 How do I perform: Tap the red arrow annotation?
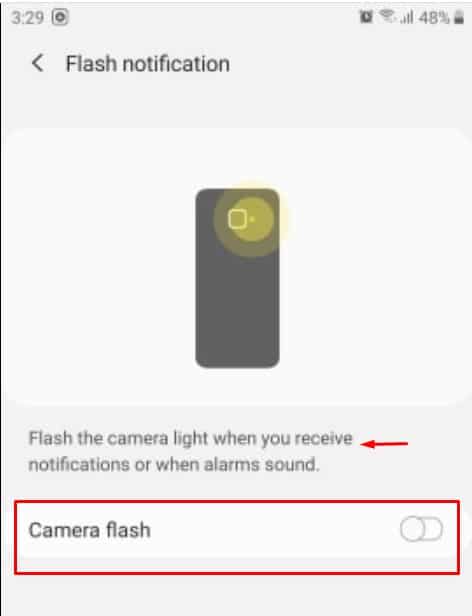click(x=384, y=444)
